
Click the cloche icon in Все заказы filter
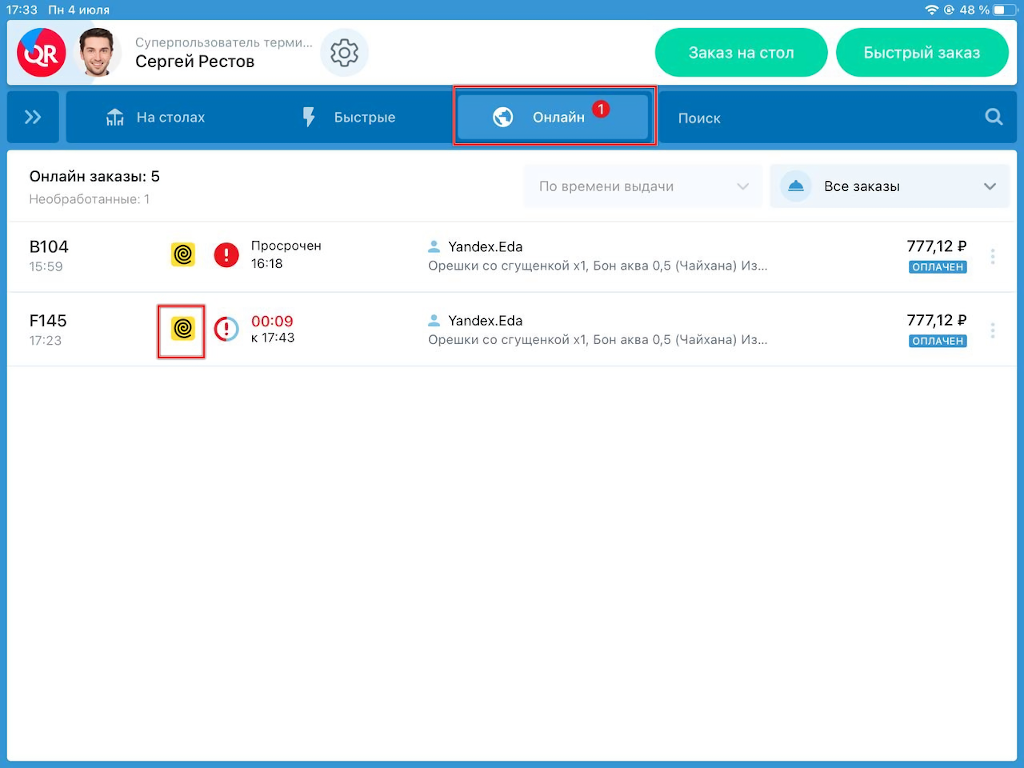click(x=795, y=186)
